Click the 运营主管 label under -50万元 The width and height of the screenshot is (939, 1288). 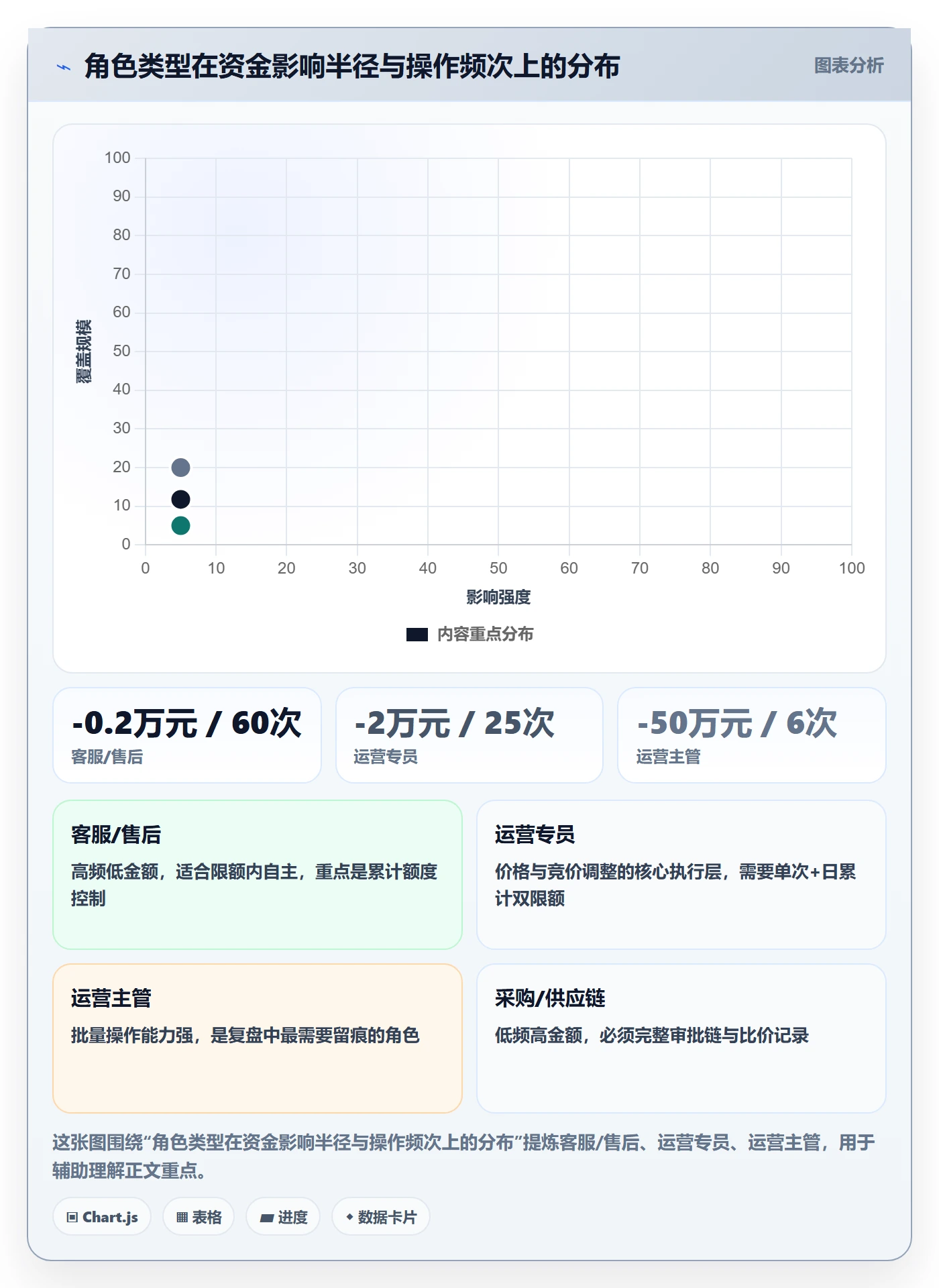tap(668, 757)
